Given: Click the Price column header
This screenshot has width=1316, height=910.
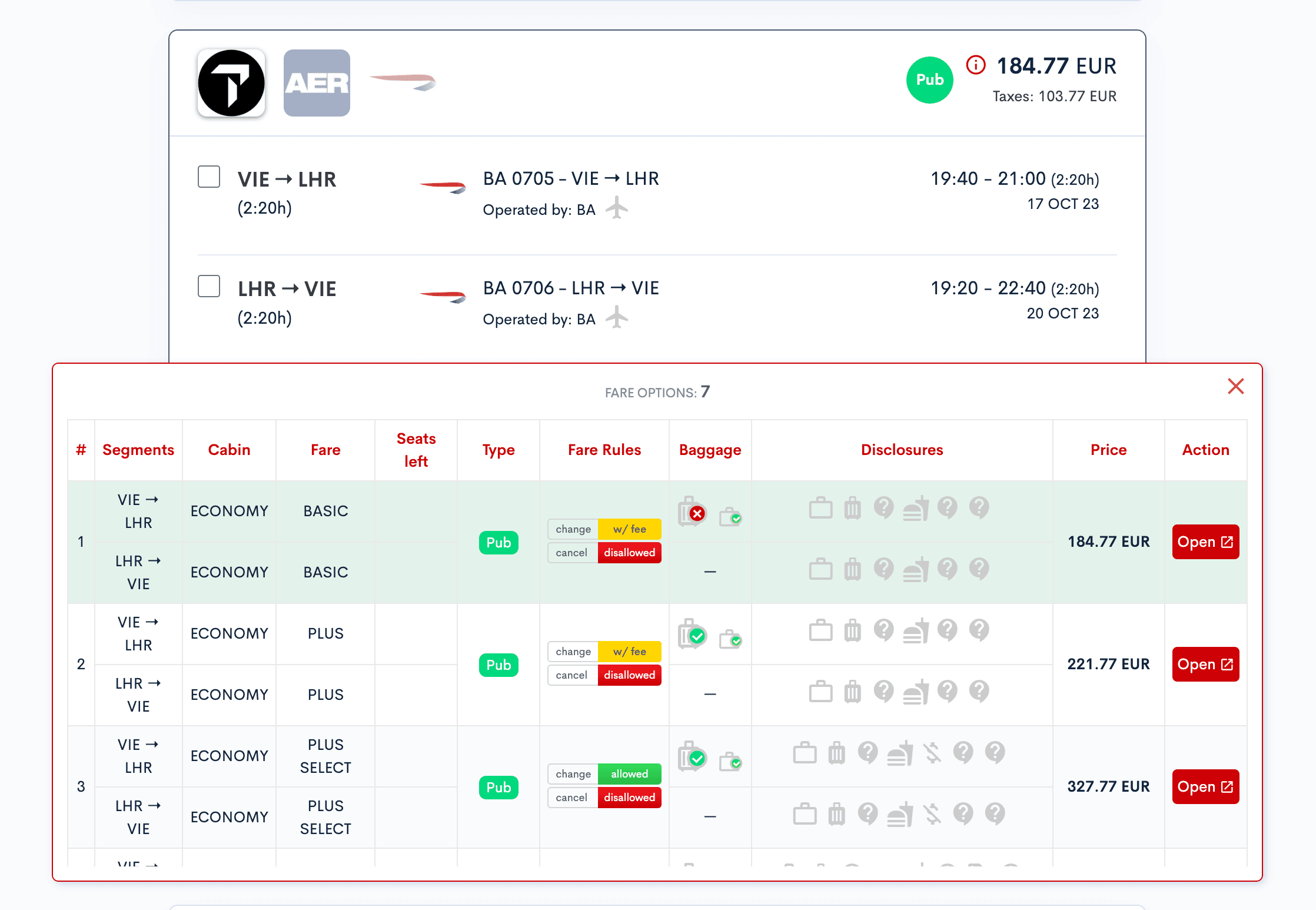Looking at the screenshot, I should [1108, 450].
